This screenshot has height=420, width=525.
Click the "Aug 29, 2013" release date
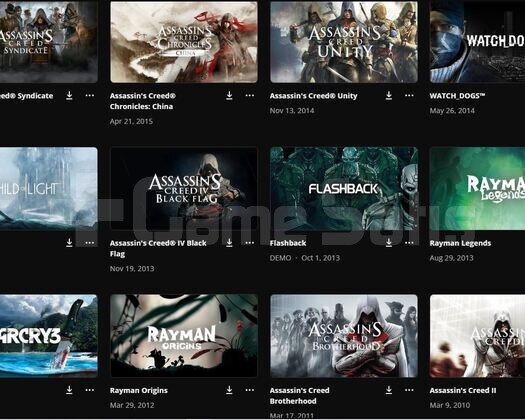click(452, 258)
